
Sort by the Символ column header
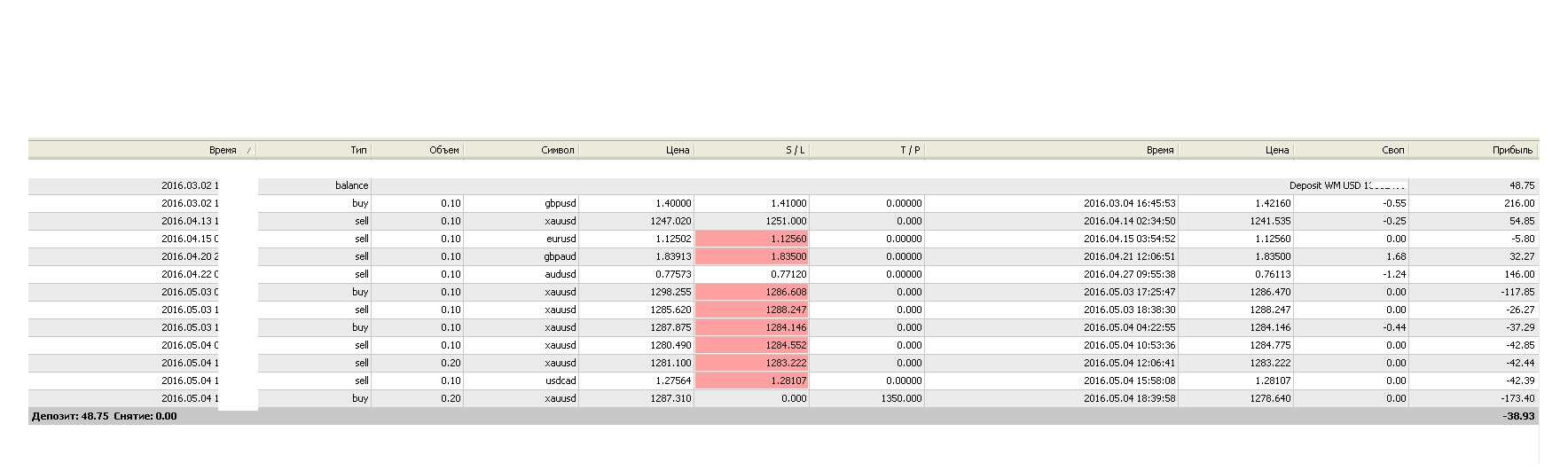point(557,150)
